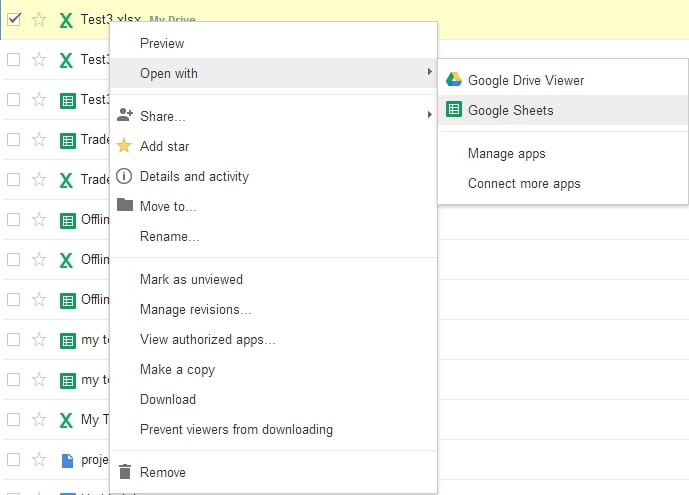Click the info icon next to Details and activity
Viewport: 689px width, 495px height.
(x=125, y=176)
